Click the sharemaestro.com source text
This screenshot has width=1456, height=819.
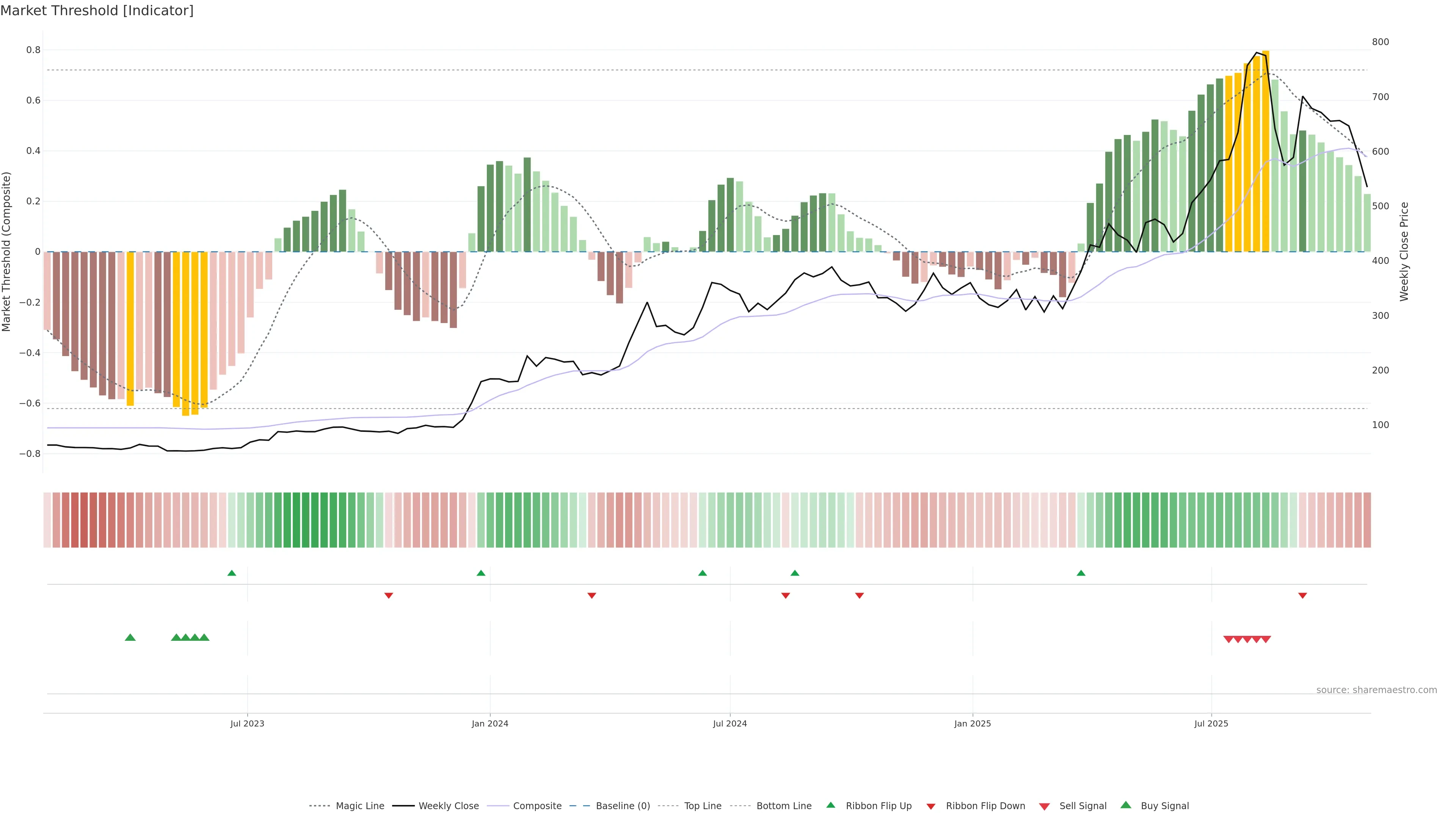pyautogui.click(x=1376, y=690)
